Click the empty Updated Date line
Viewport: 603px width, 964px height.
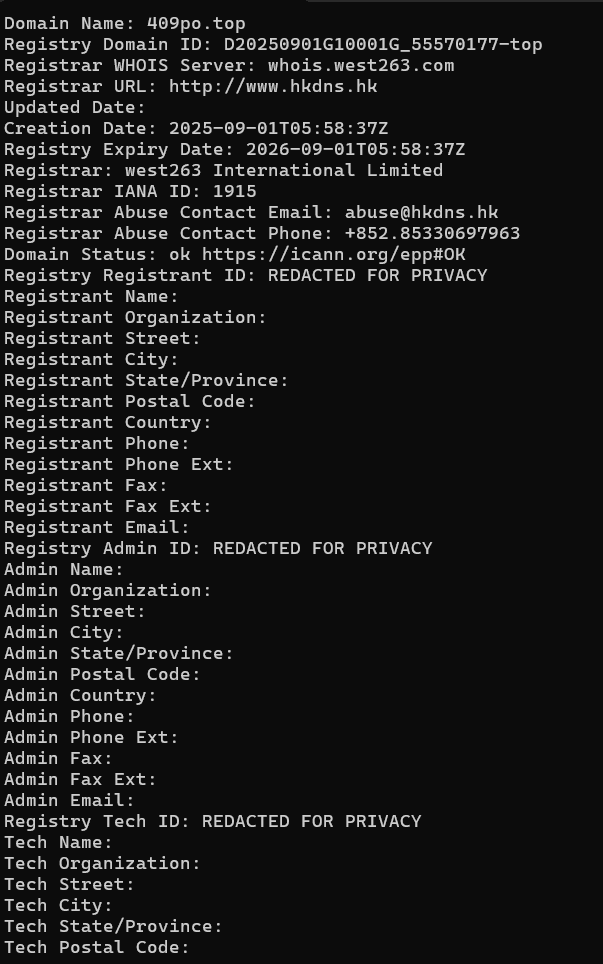pos(75,107)
